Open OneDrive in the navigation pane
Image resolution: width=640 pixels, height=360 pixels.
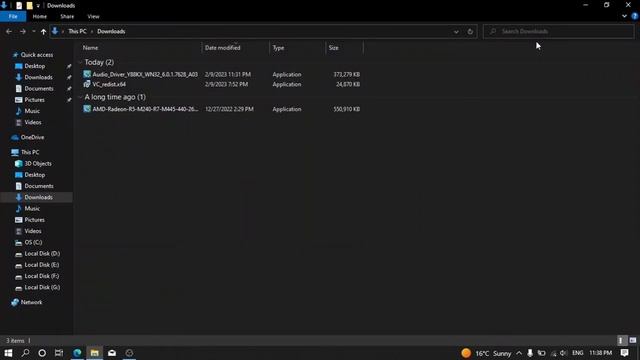pyautogui.click(x=32, y=137)
